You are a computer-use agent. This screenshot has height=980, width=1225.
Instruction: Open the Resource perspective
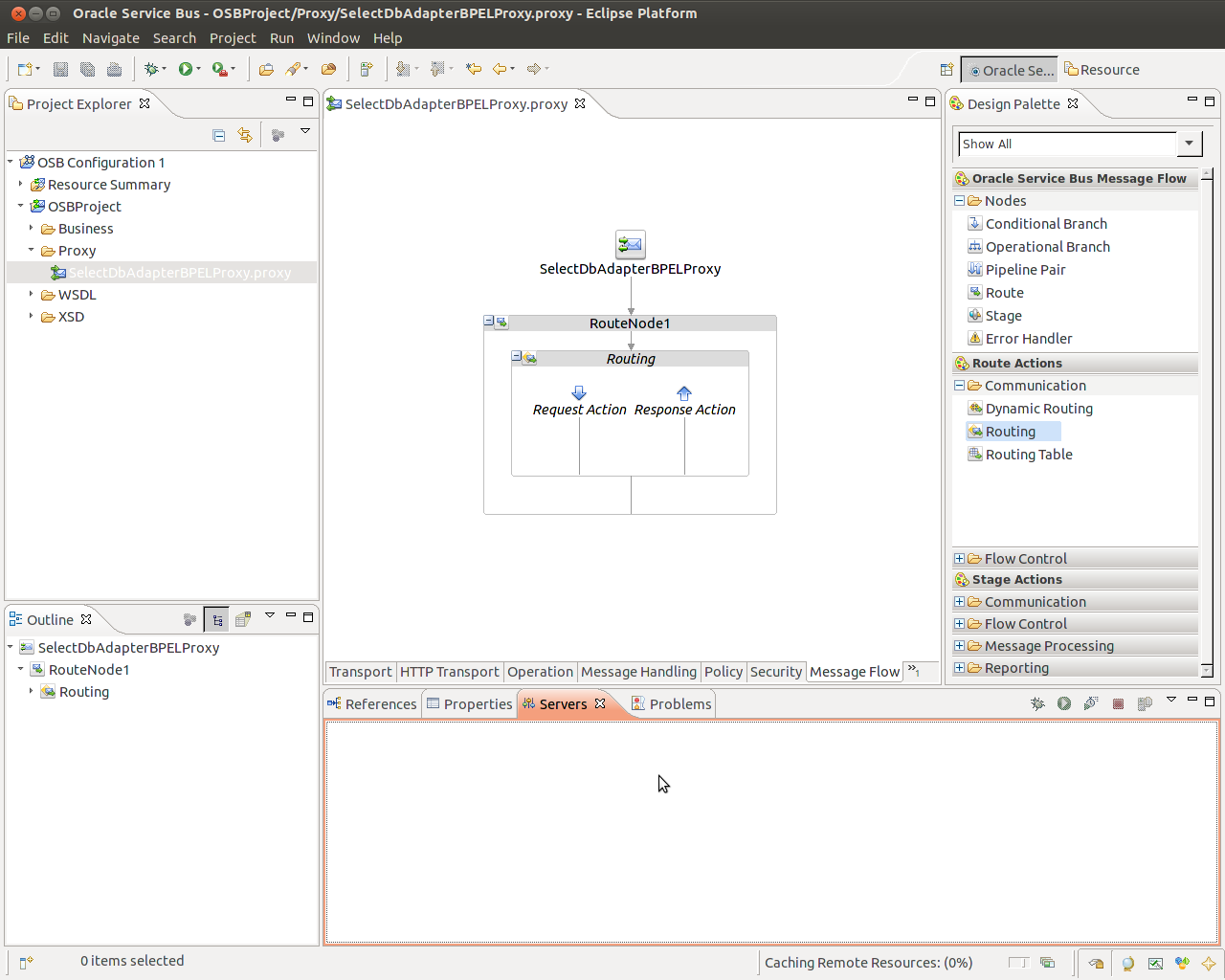1102,70
